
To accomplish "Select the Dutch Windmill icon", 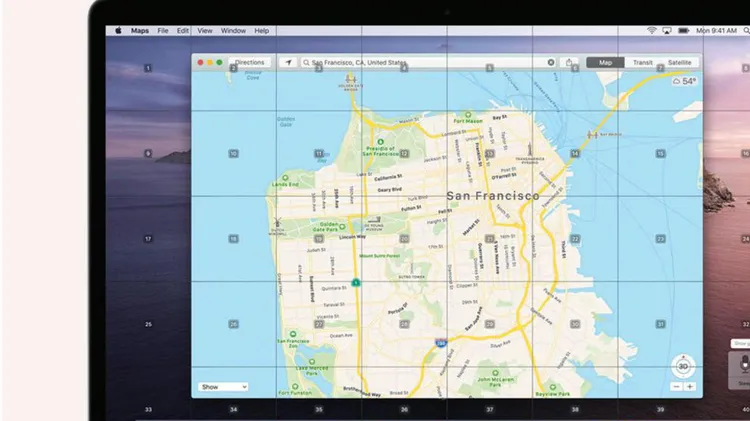I will click(277, 222).
